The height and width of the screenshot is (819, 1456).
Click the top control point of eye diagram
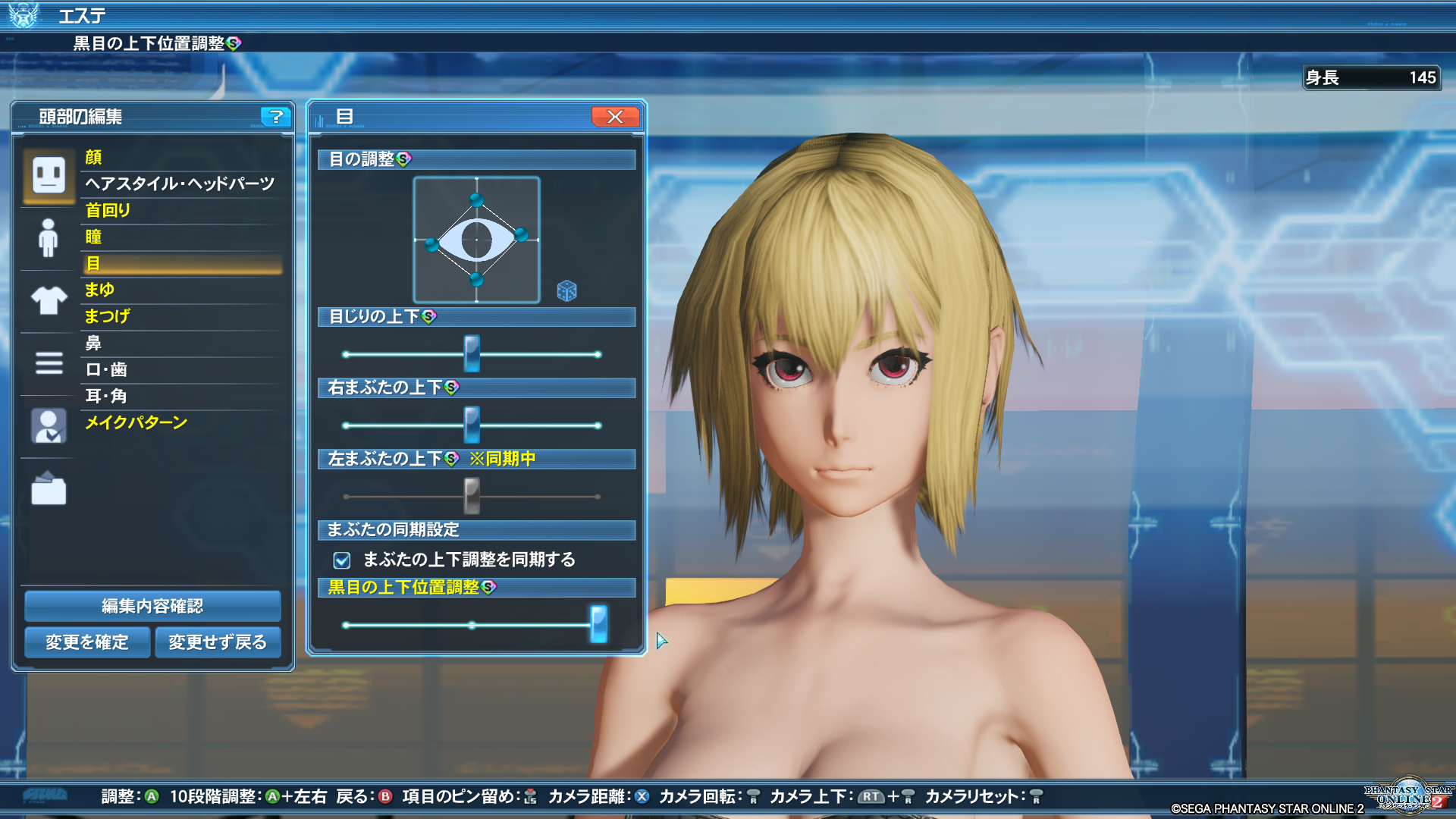point(476,200)
